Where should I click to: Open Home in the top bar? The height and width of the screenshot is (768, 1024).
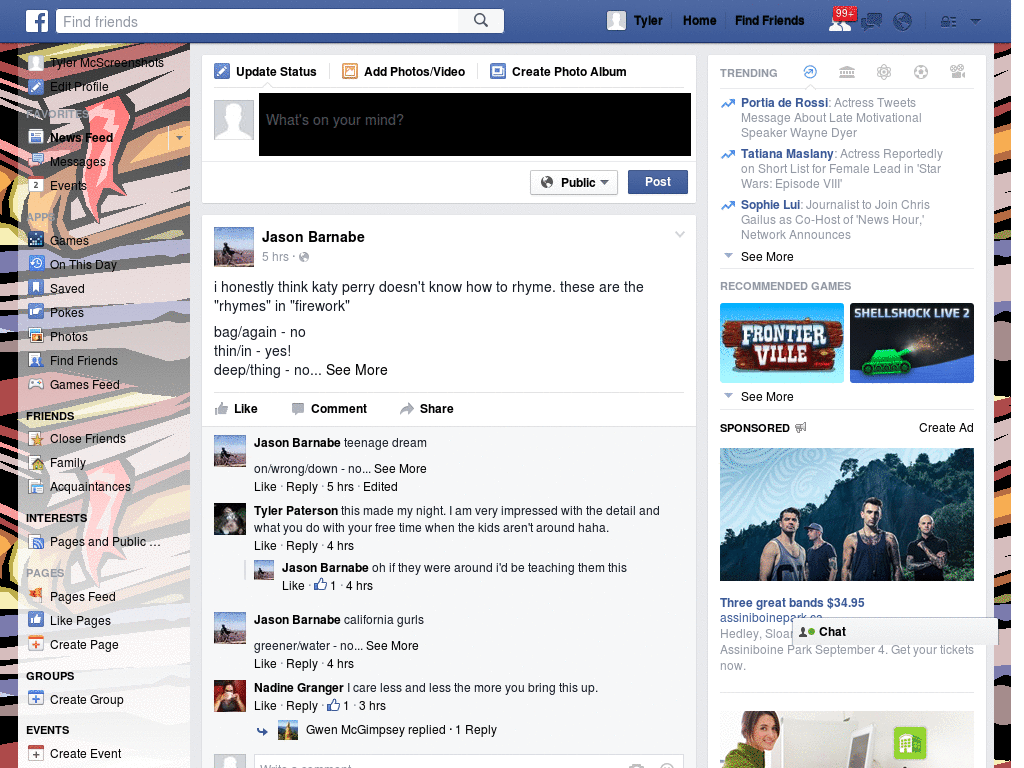(x=699, y=21)
